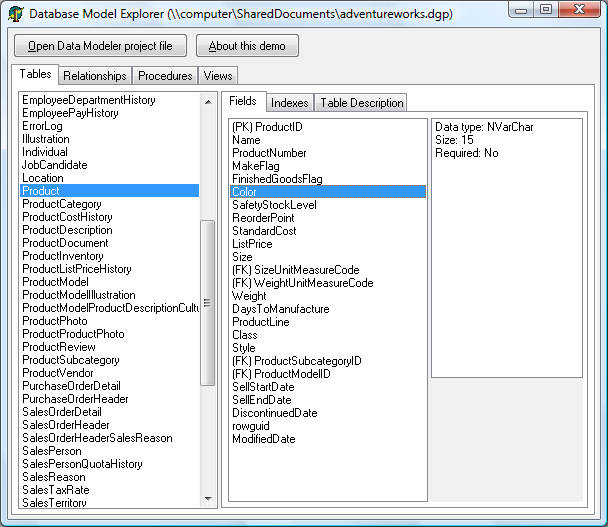This screenshot has width=608, height=527.
Task: Select the ProductCategory table in list
Action: [62, 204]
